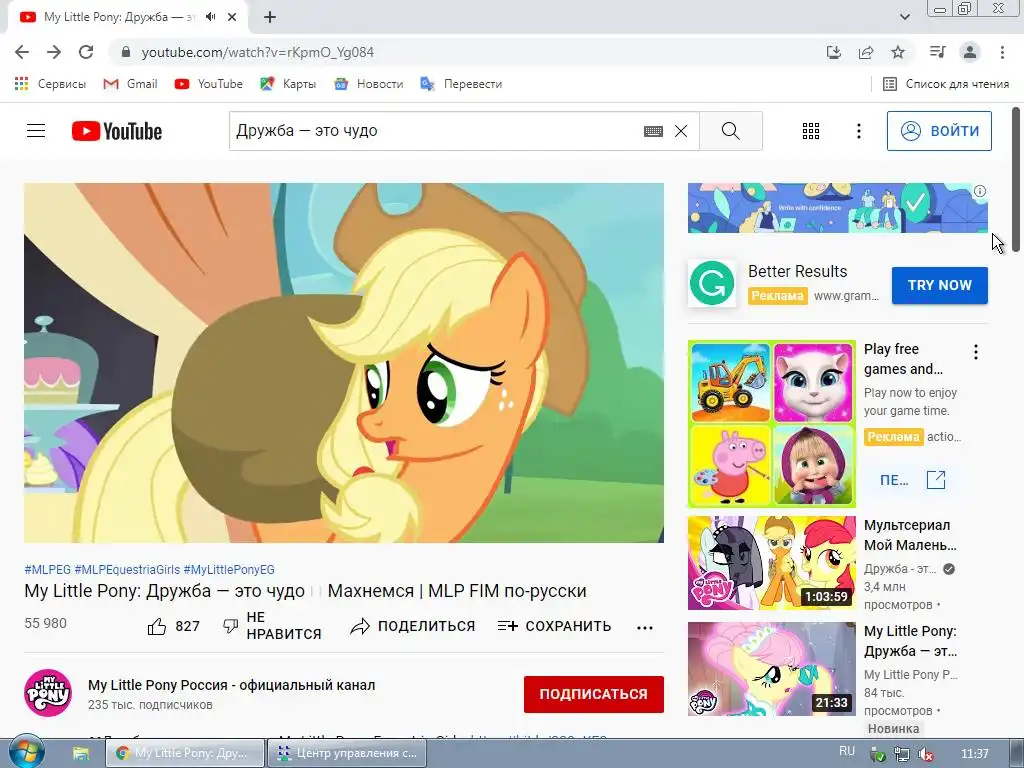Open a new browser tab
This screenshot has height=768, width=1024.
point(270,17)
